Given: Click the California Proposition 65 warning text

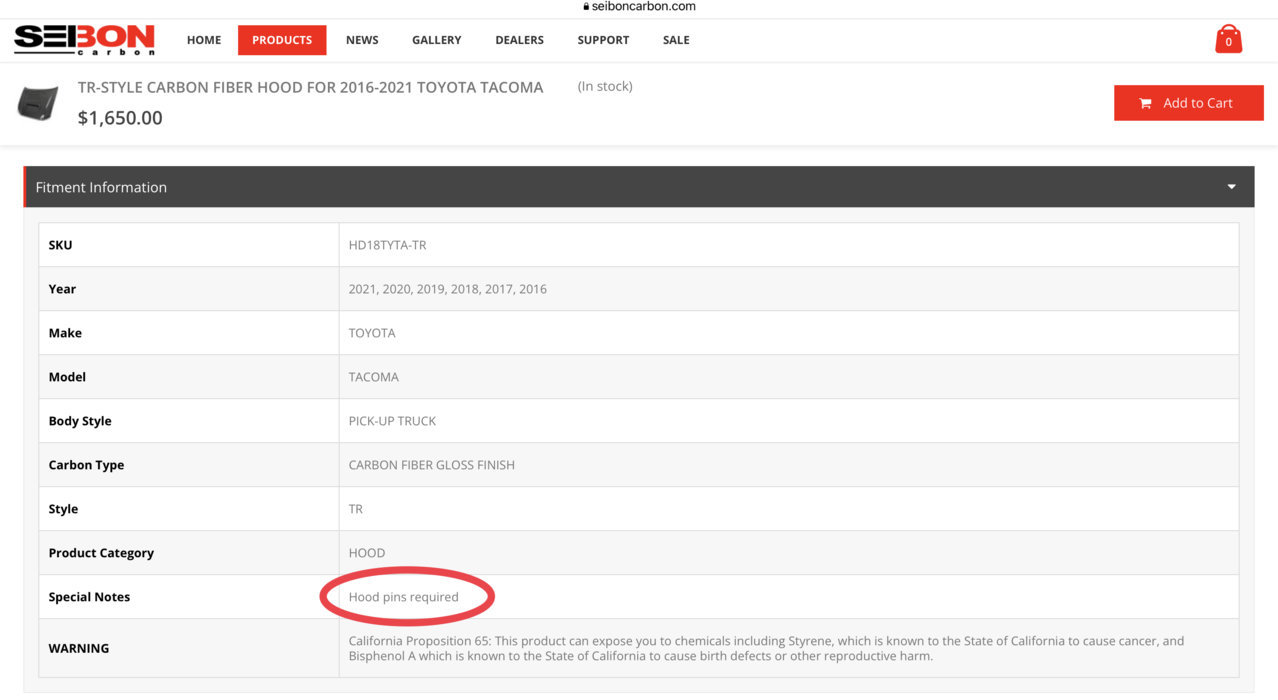Looking at the screenshot, I should (x=766, y=648).
